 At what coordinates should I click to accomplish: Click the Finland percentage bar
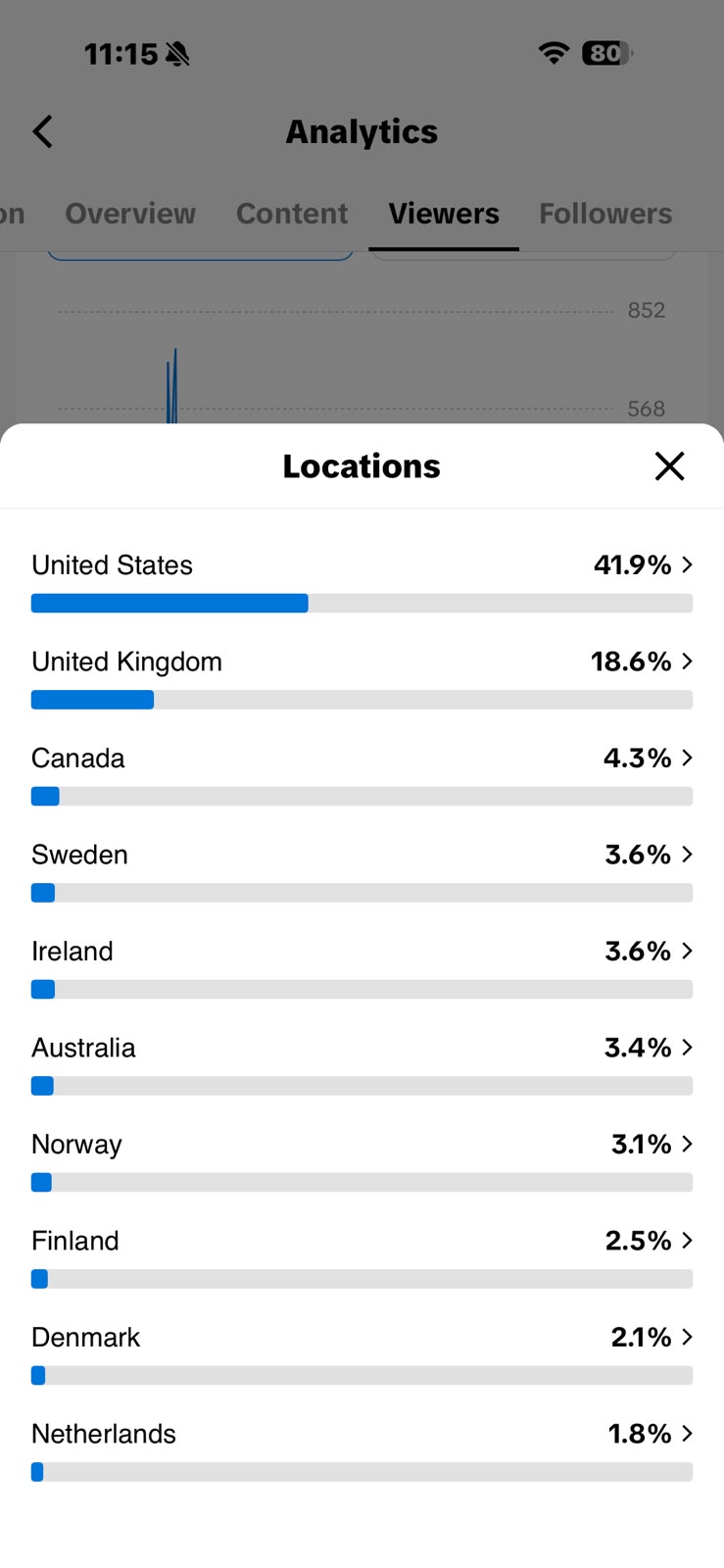coord(362,1279)
